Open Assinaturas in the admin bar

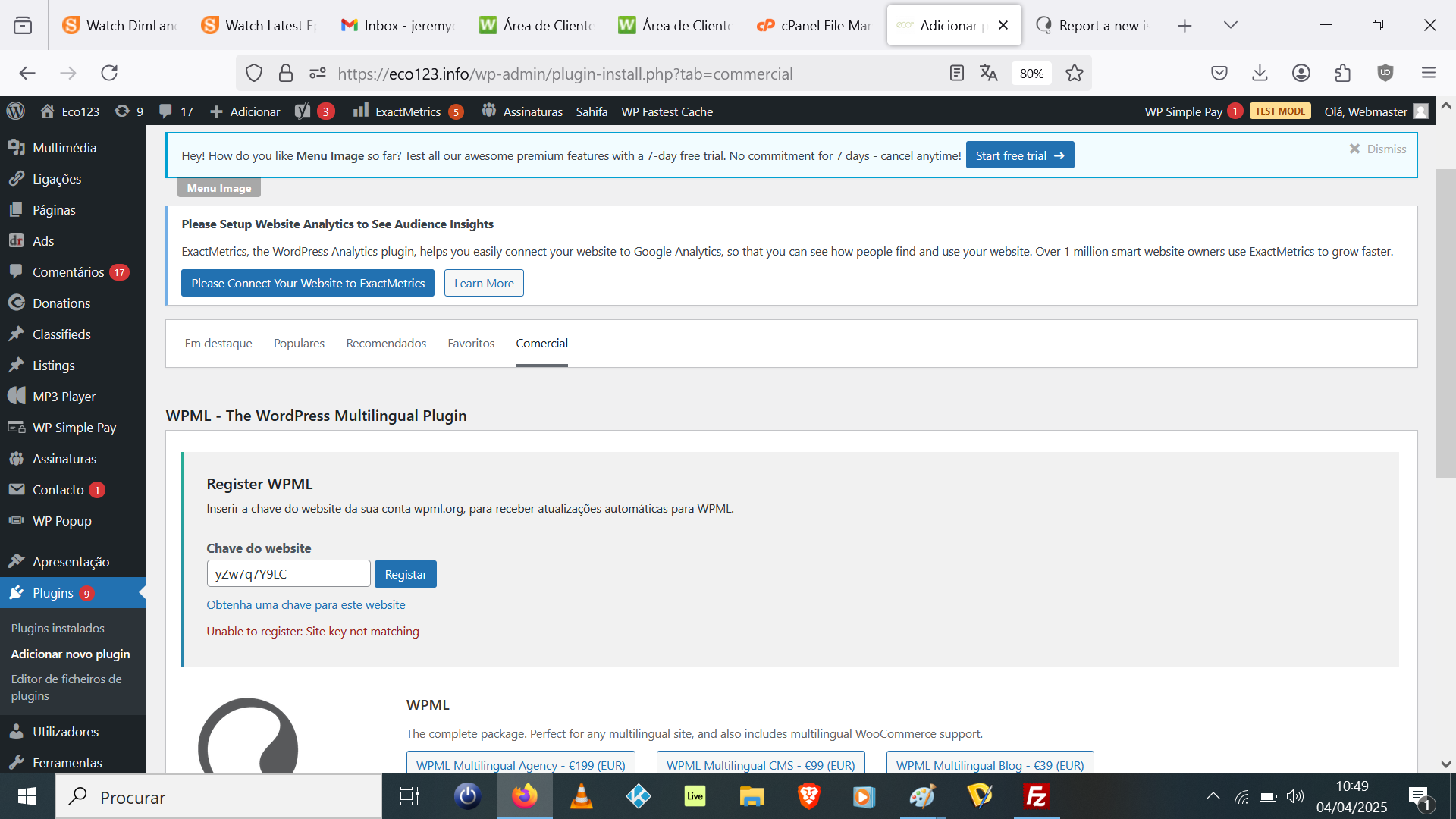coord(522,111)
